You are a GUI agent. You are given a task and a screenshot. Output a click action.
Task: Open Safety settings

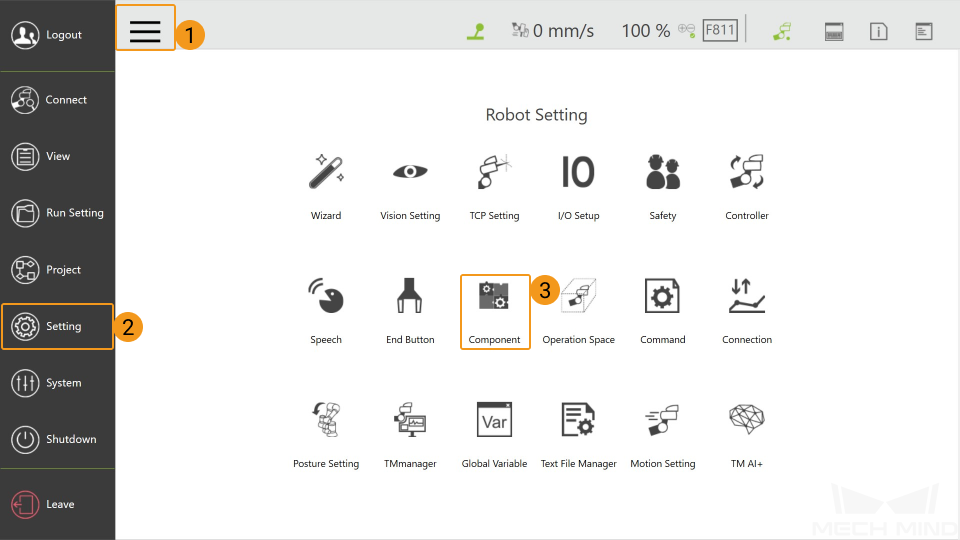tap(662, 187)
